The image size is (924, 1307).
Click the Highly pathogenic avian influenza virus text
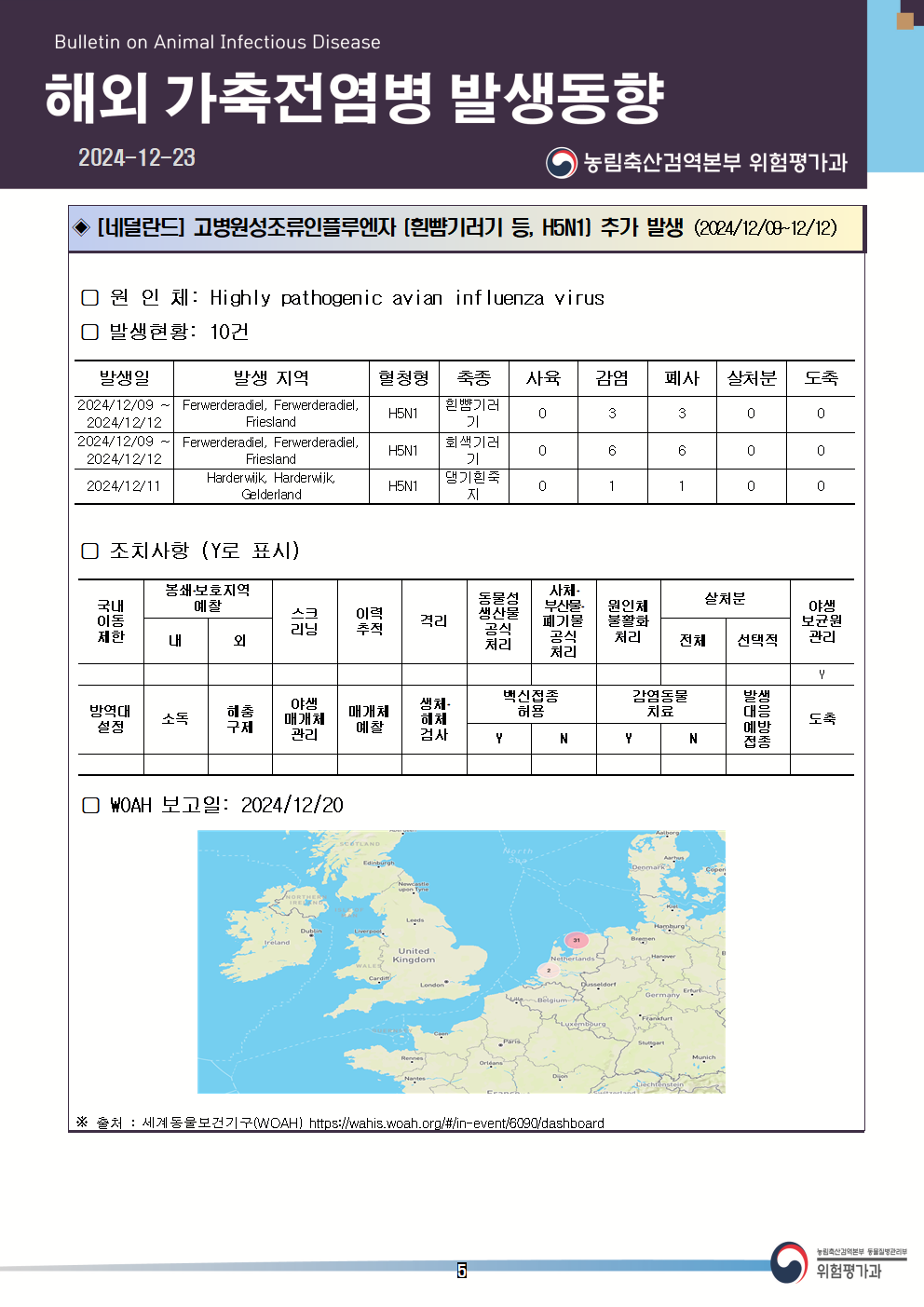(x=407, y=298)
